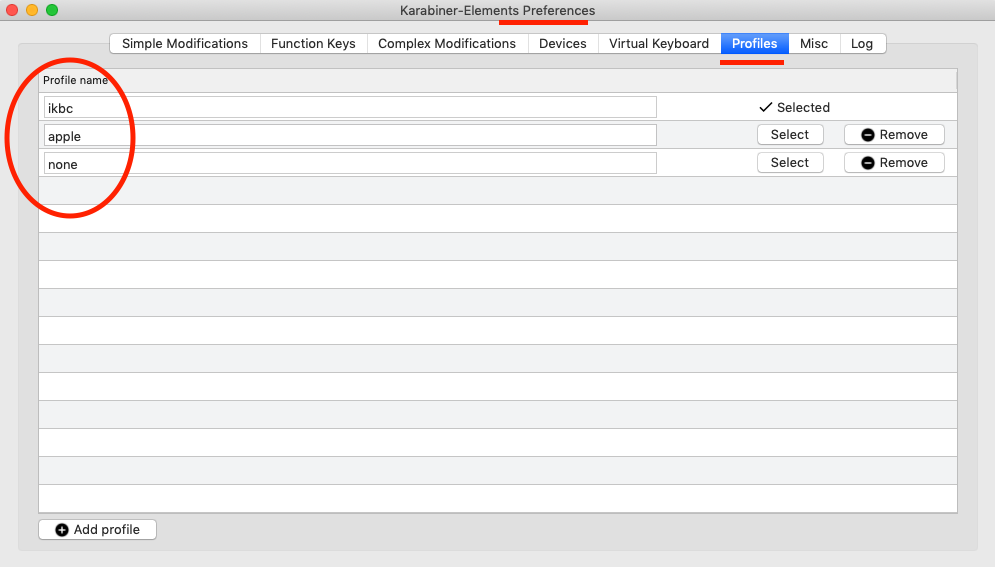Screen dimensions: 995x567
Task: Open the Simple Modifications tab
Action: click(185, 44)
